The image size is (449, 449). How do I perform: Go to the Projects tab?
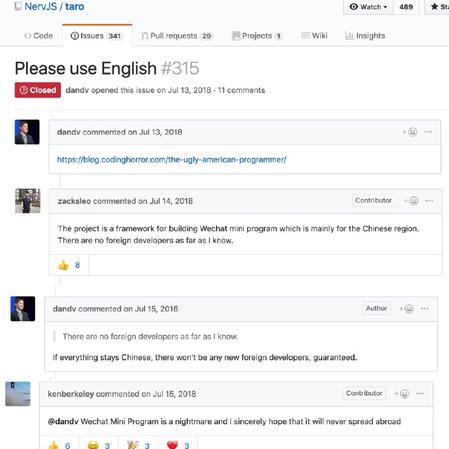pyautogui.click(x=257, y=36)
